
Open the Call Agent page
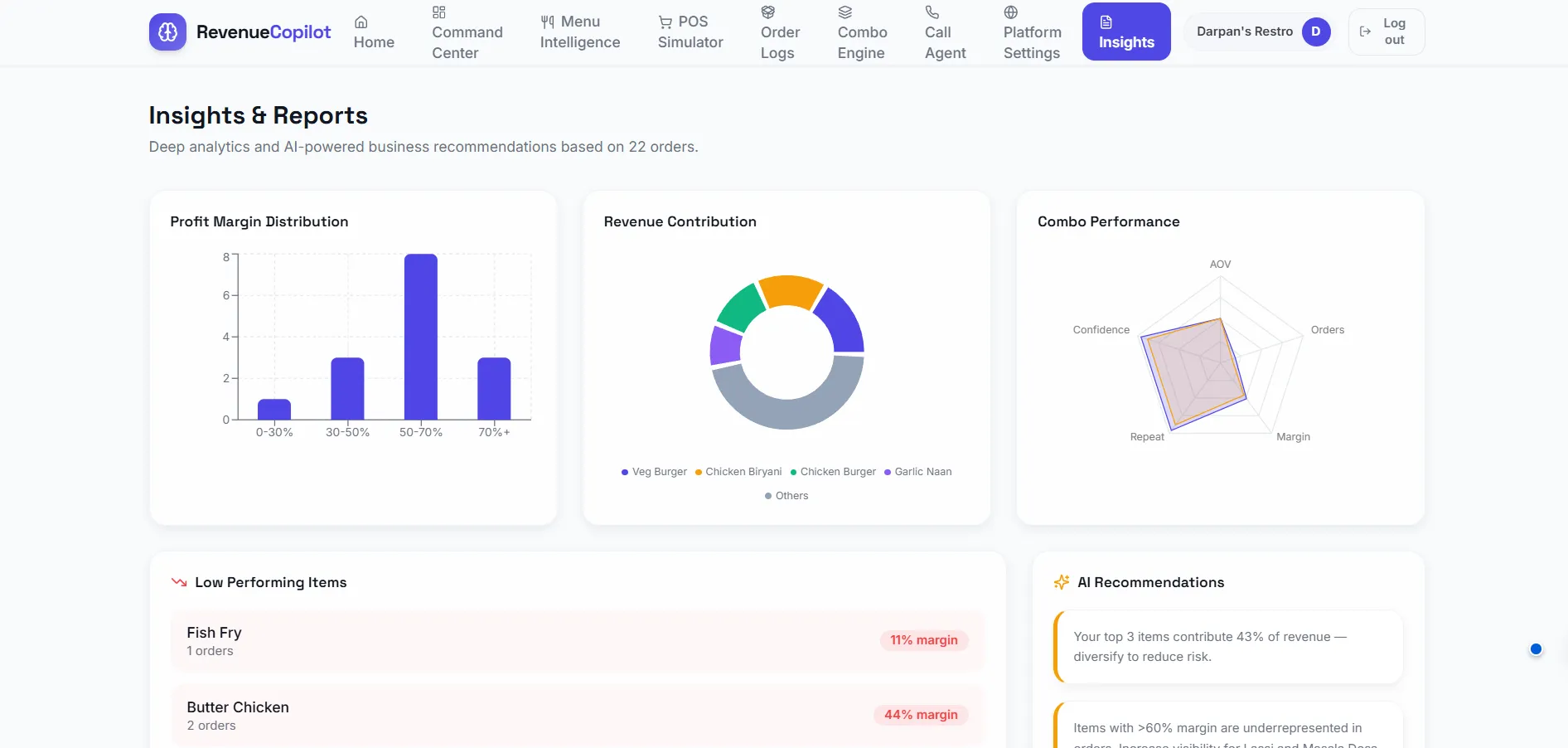(946, 32)
